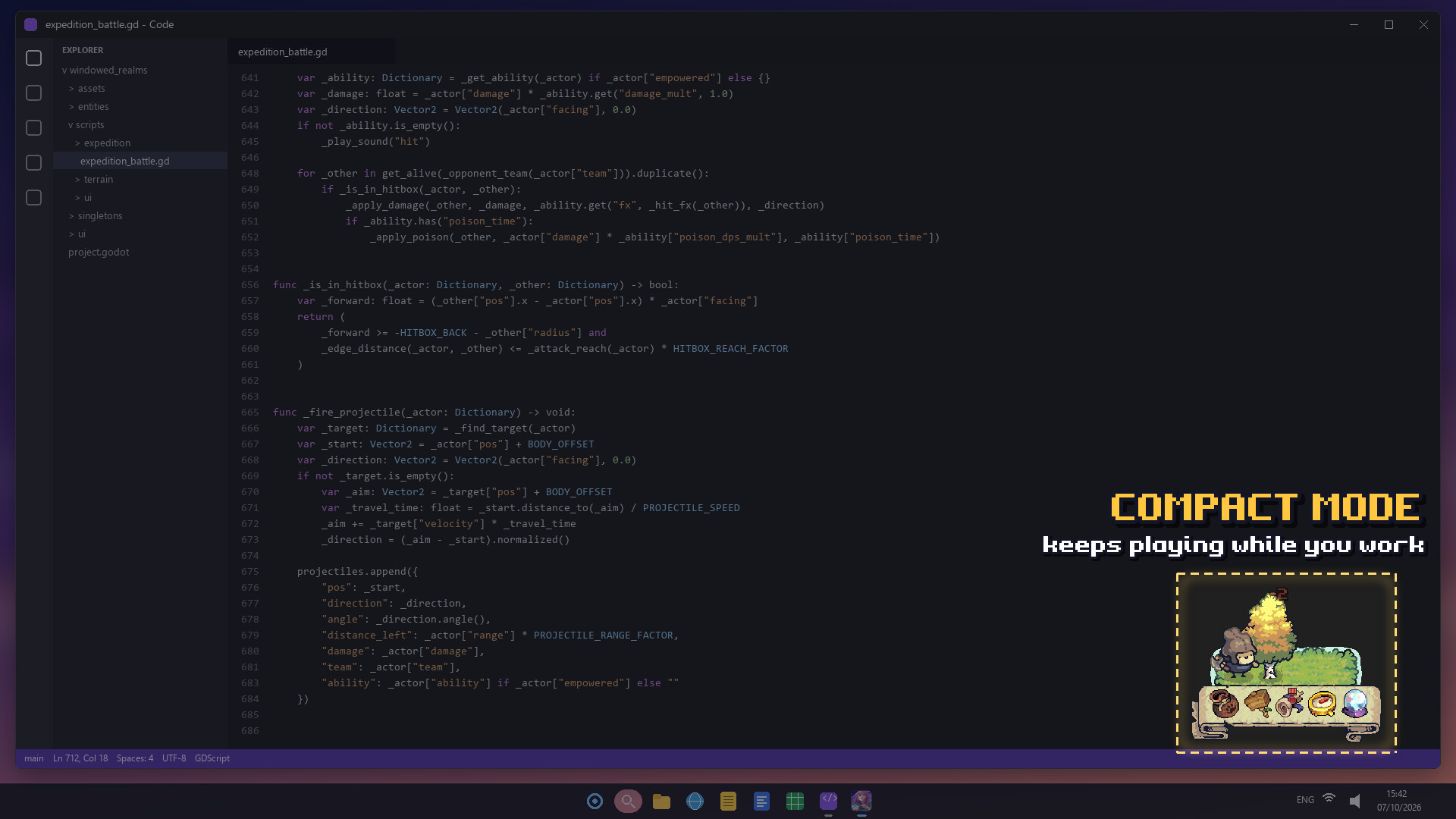Click the wooden mallet icon in game widget
The width and height of the screenshot is (1456, 819).
click(x=1257, y=703)
